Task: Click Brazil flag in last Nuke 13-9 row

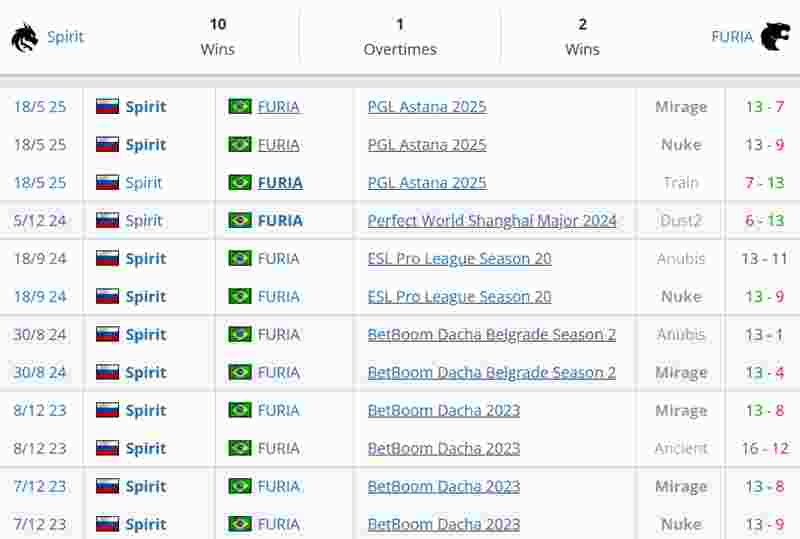Action: [x=240, y=524]
